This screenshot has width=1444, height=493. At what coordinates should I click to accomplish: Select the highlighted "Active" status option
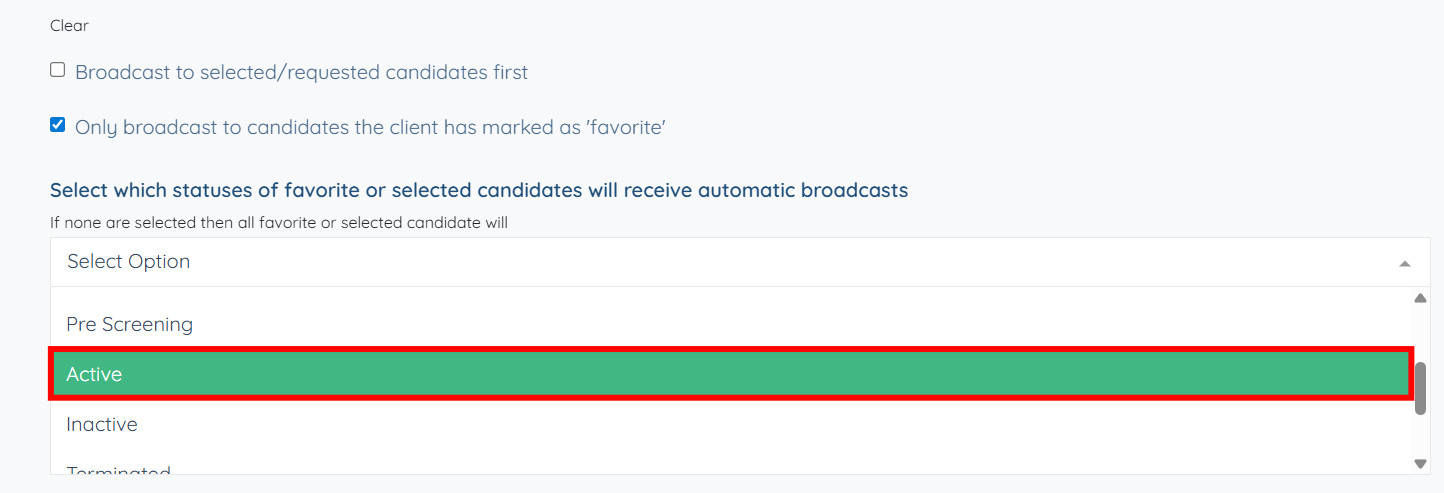coord(94,374)
